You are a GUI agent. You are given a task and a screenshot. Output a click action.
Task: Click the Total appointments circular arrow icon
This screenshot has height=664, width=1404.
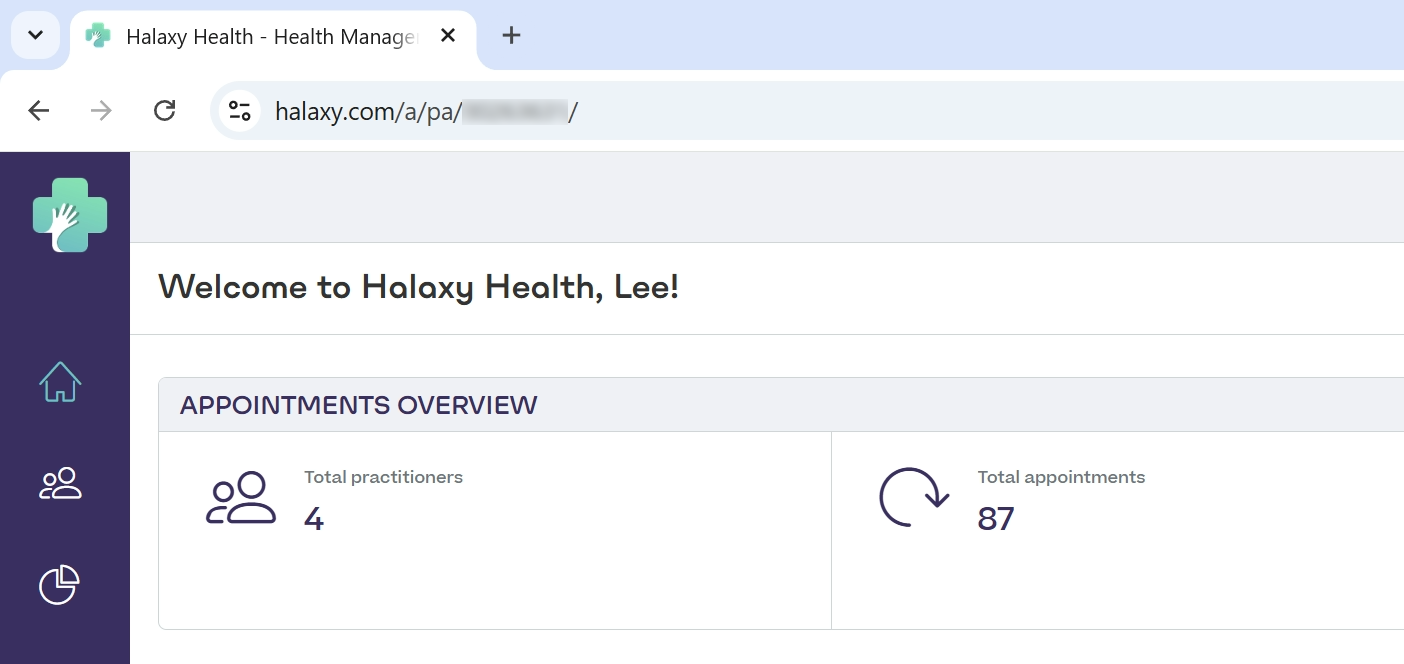(x=914, y=497)
